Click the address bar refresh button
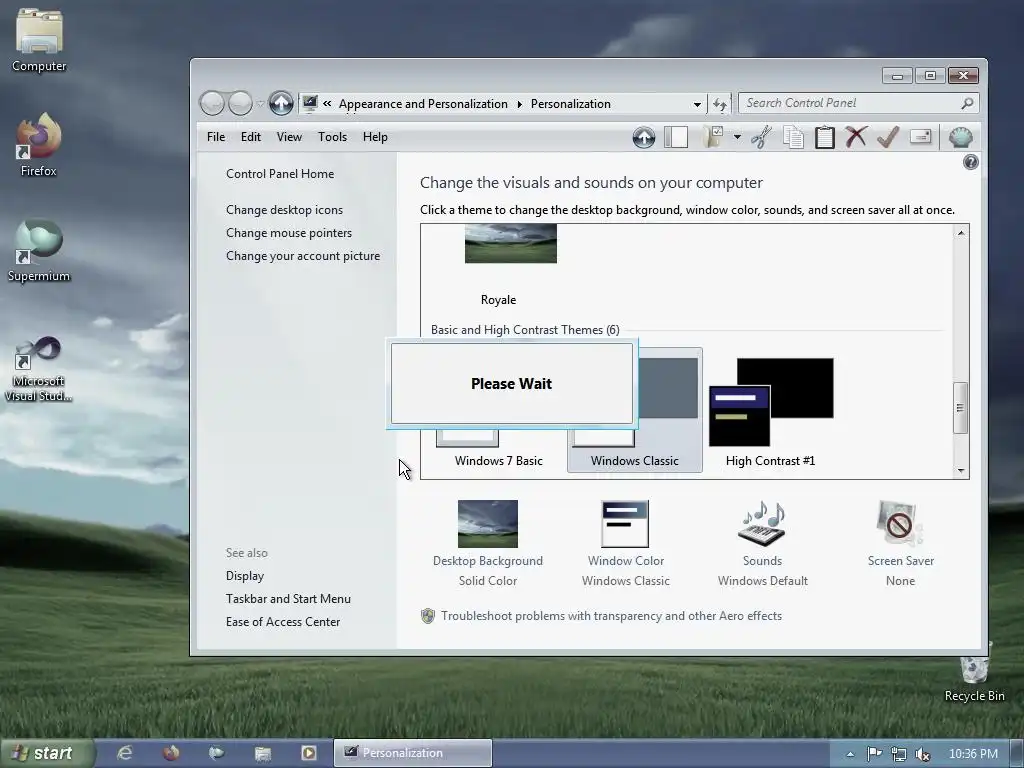The image size is (1024, 768). pos(720,104)
